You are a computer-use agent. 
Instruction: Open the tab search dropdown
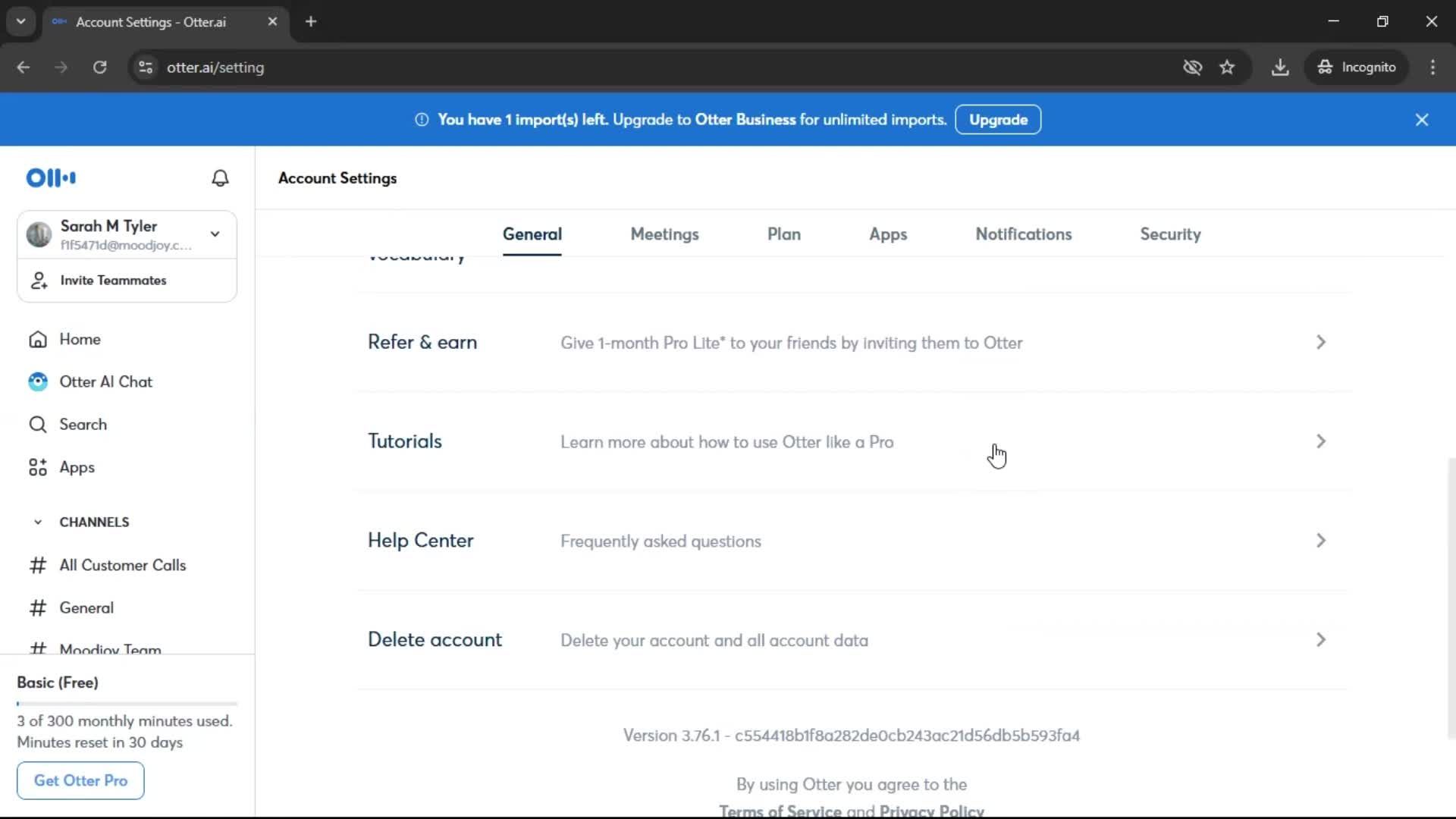tap(20, 21)
